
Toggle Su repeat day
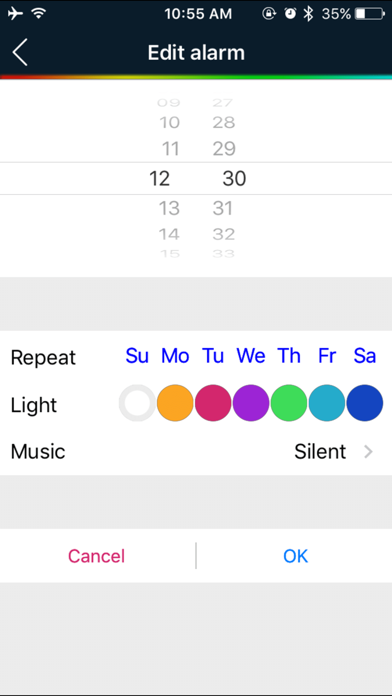[x=137, y=356]
